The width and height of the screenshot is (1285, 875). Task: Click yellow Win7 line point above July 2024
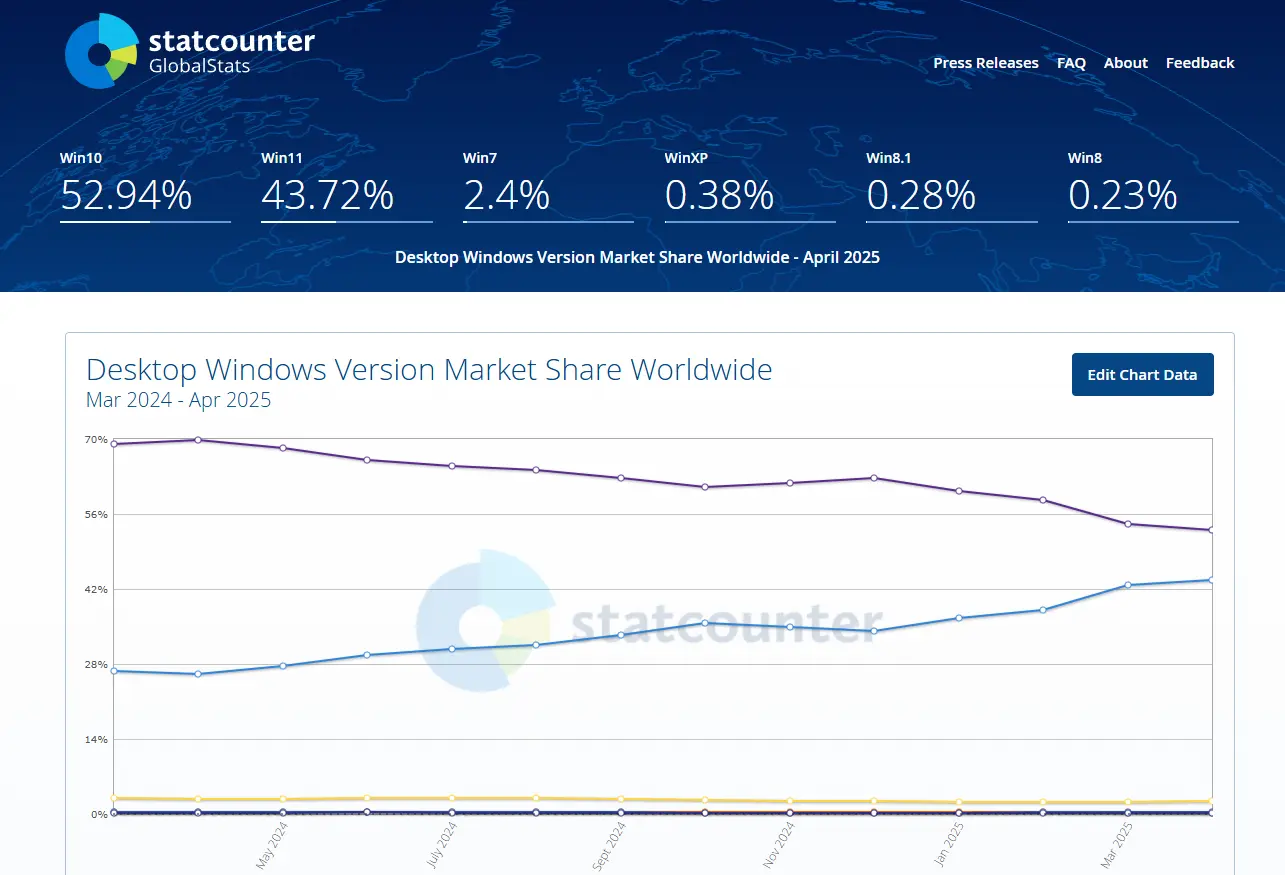[452, 798]
